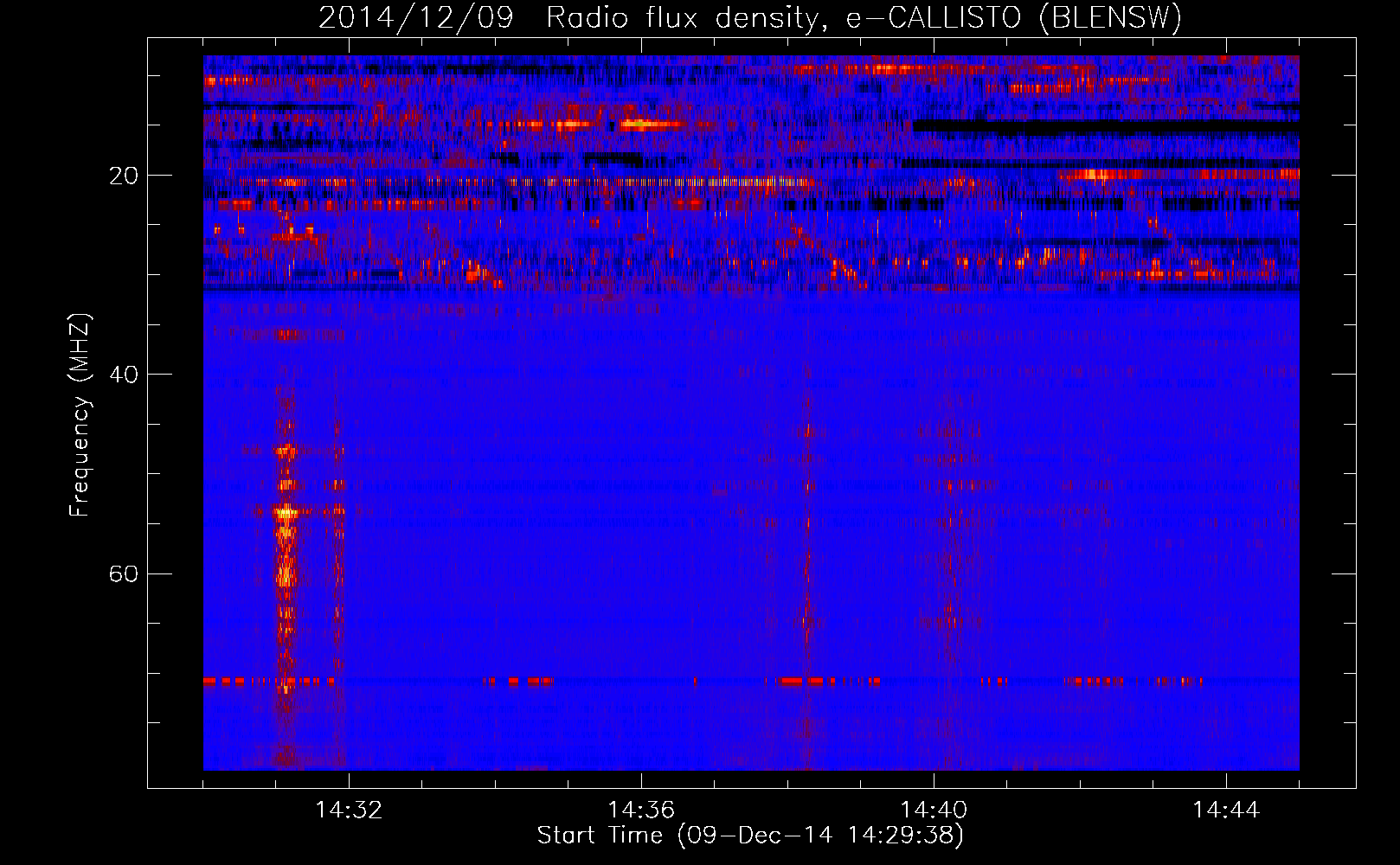Click the 14:44 time tick label
Image resolution: width=1400 pixels, height=865 pixels.
[x=1226, y=811]
